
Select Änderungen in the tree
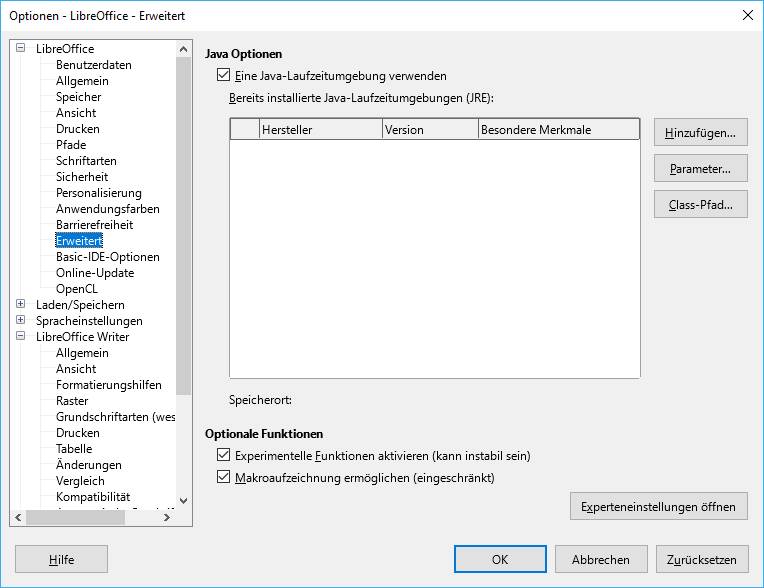[x=89, y=465]
